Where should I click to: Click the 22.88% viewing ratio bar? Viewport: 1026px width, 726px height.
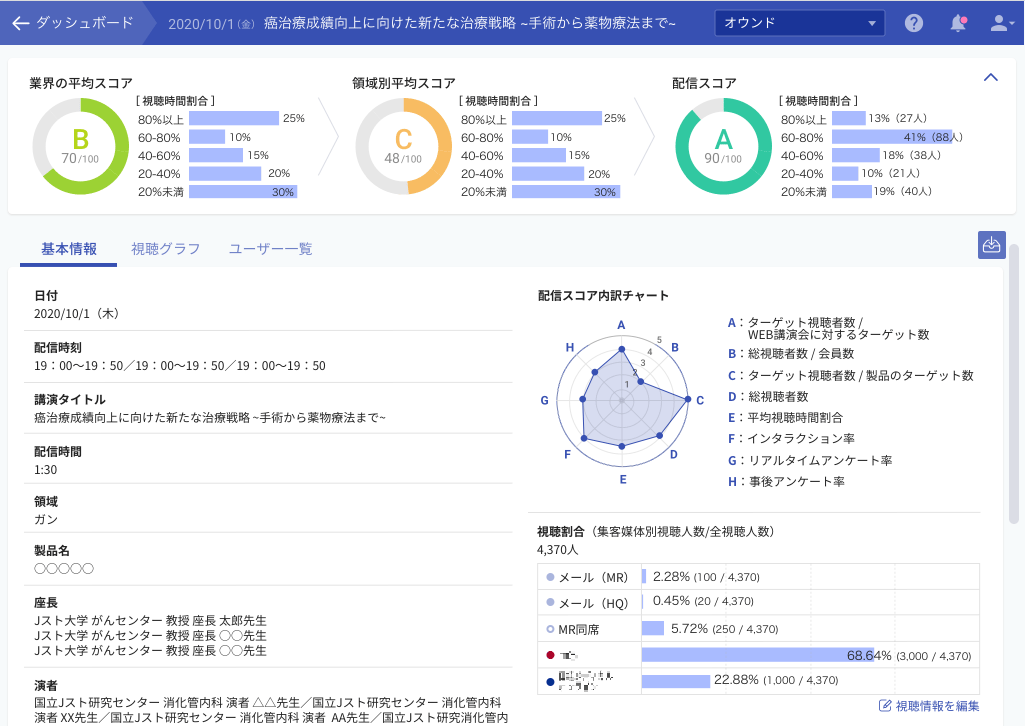point(676,681)
